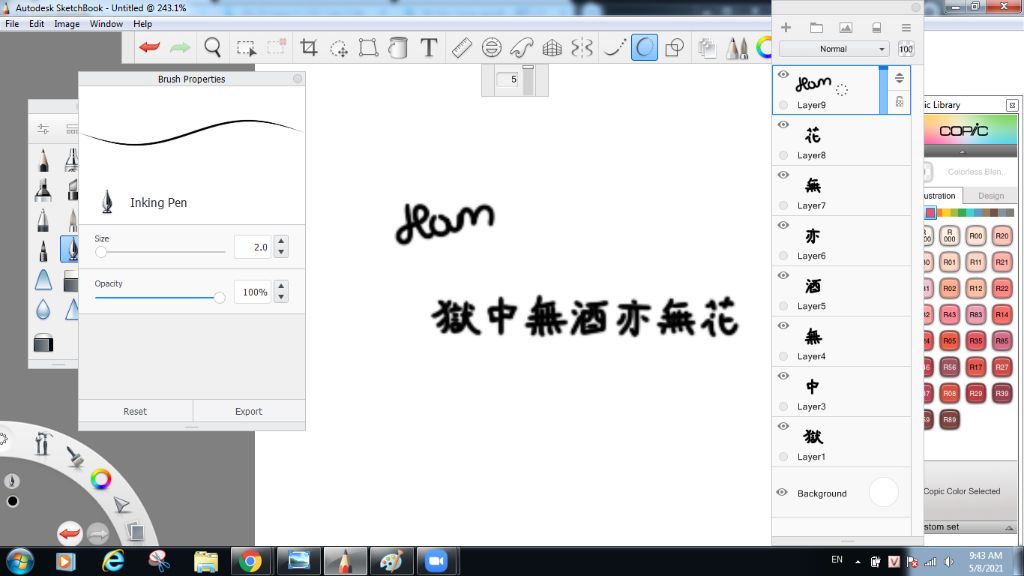Open the Layer Editor toolbar icon

click(x=707, y=48)
